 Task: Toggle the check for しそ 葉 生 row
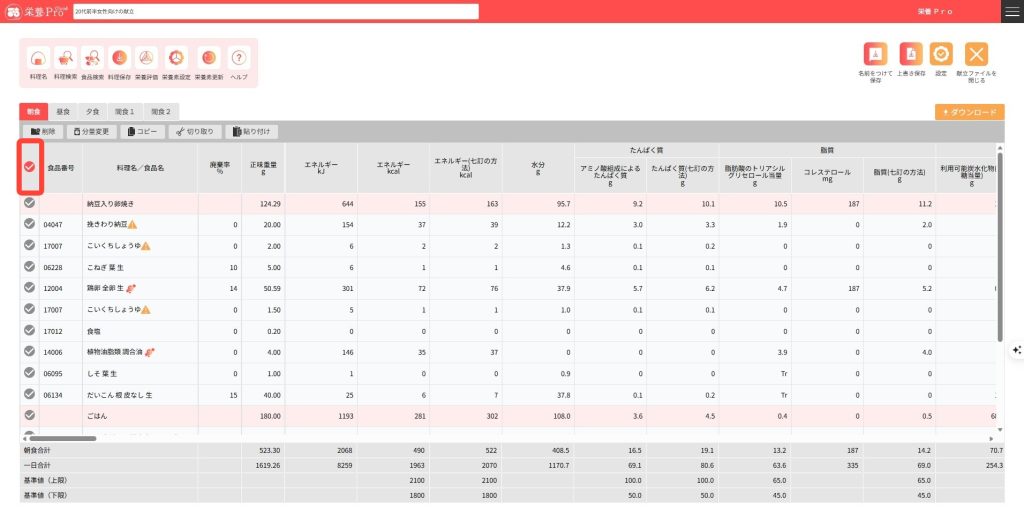pyautogui.click(x=29, y=373)
